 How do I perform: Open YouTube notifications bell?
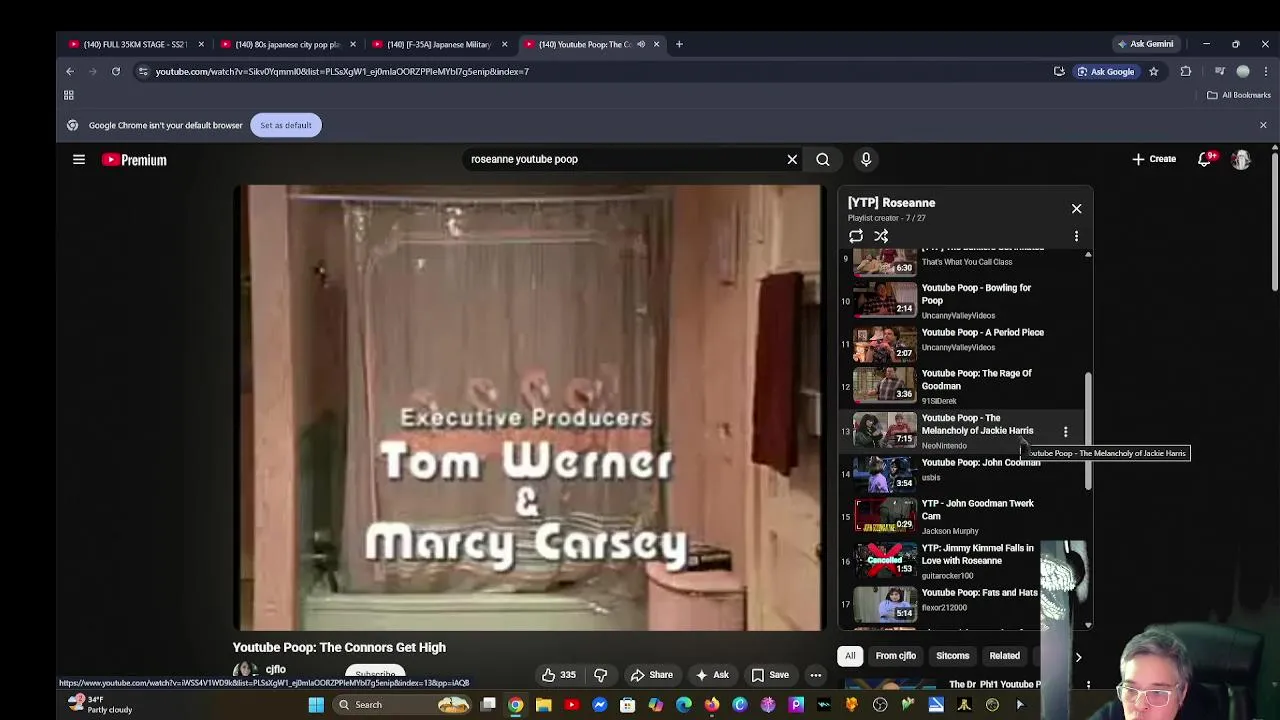(1206, 159)
